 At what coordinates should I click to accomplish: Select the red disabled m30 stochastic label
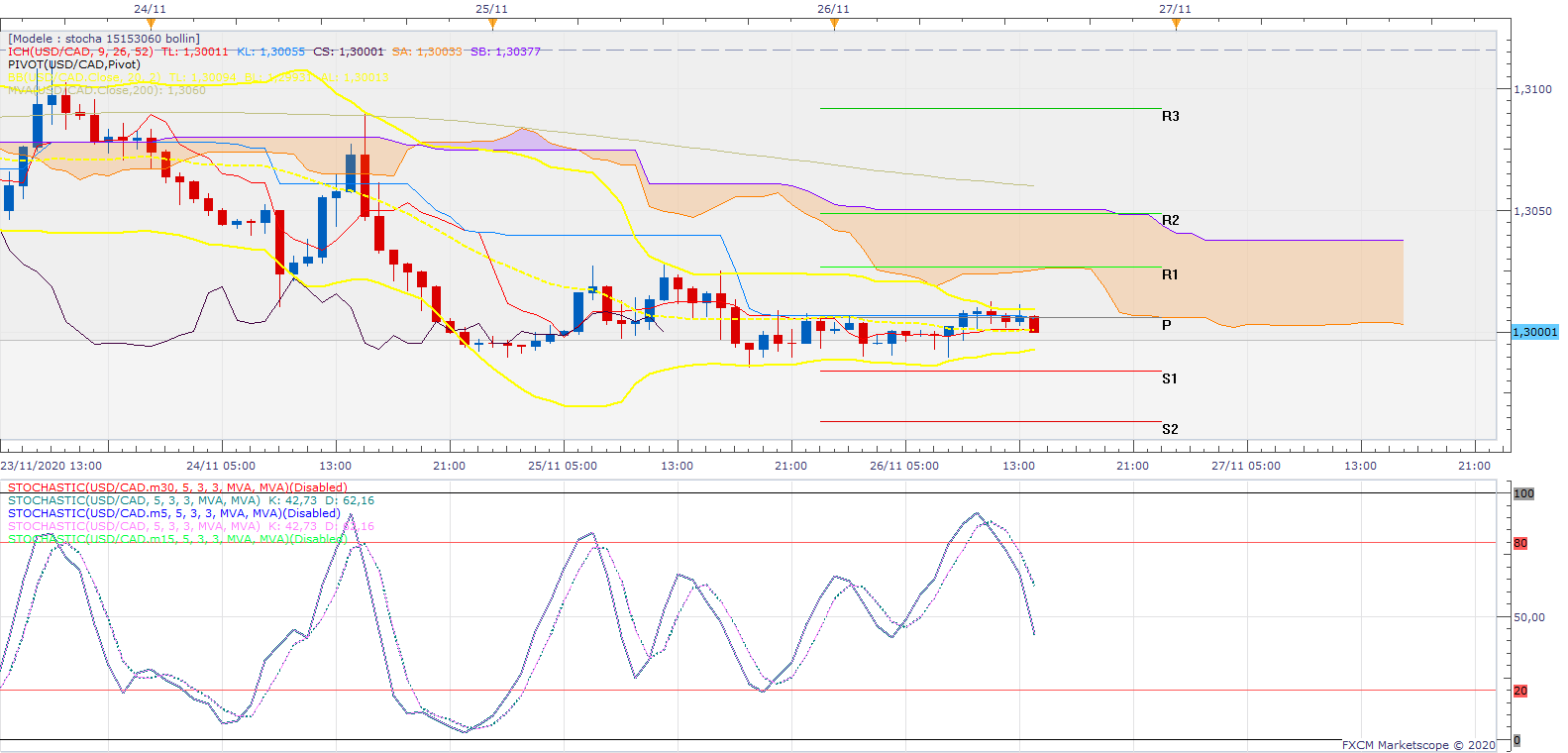click(177, 487)
